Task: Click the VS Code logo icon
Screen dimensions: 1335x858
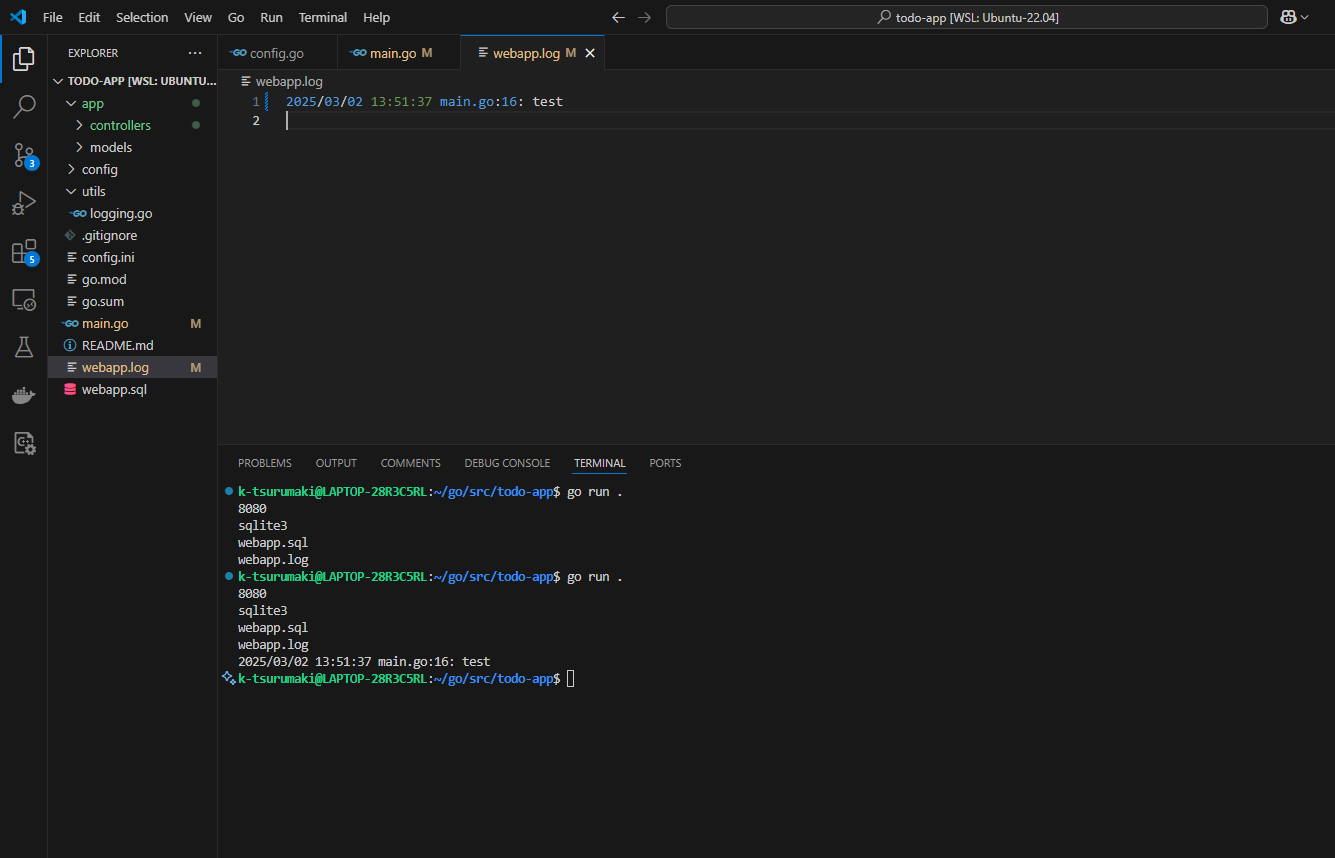Action: pos(18,17)
